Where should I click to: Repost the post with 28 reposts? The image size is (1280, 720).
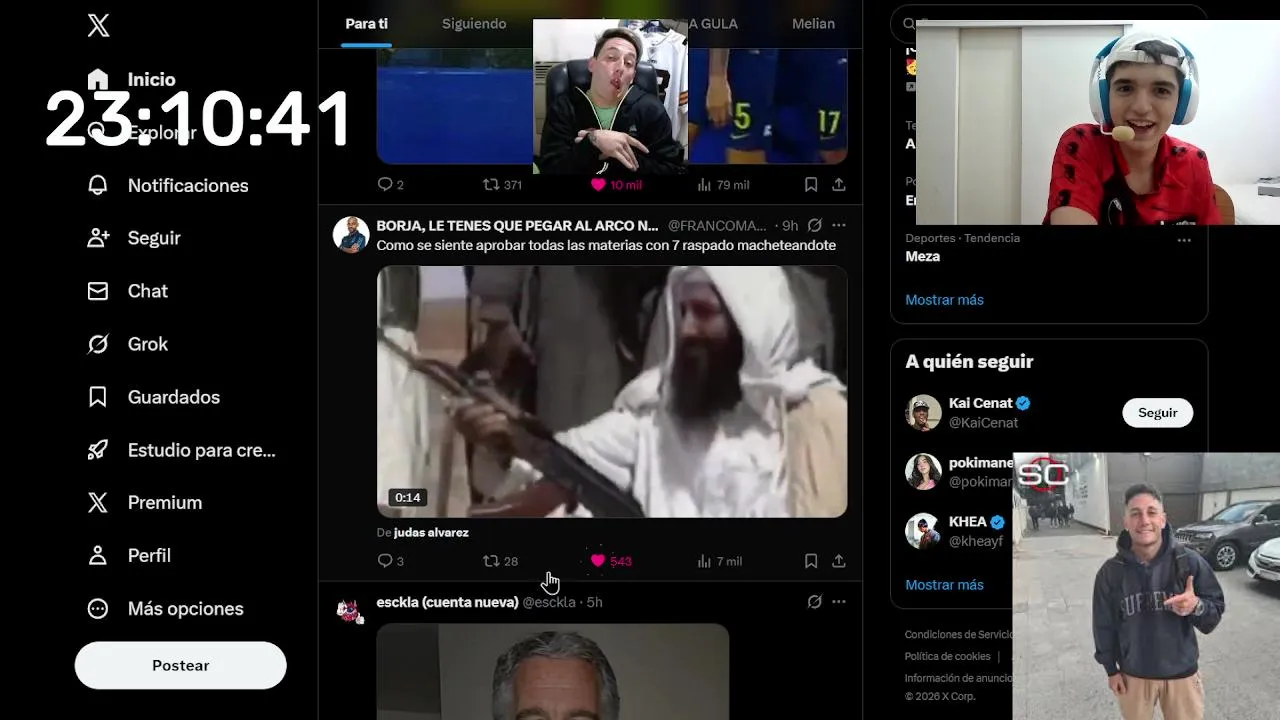tap(500, 561)
